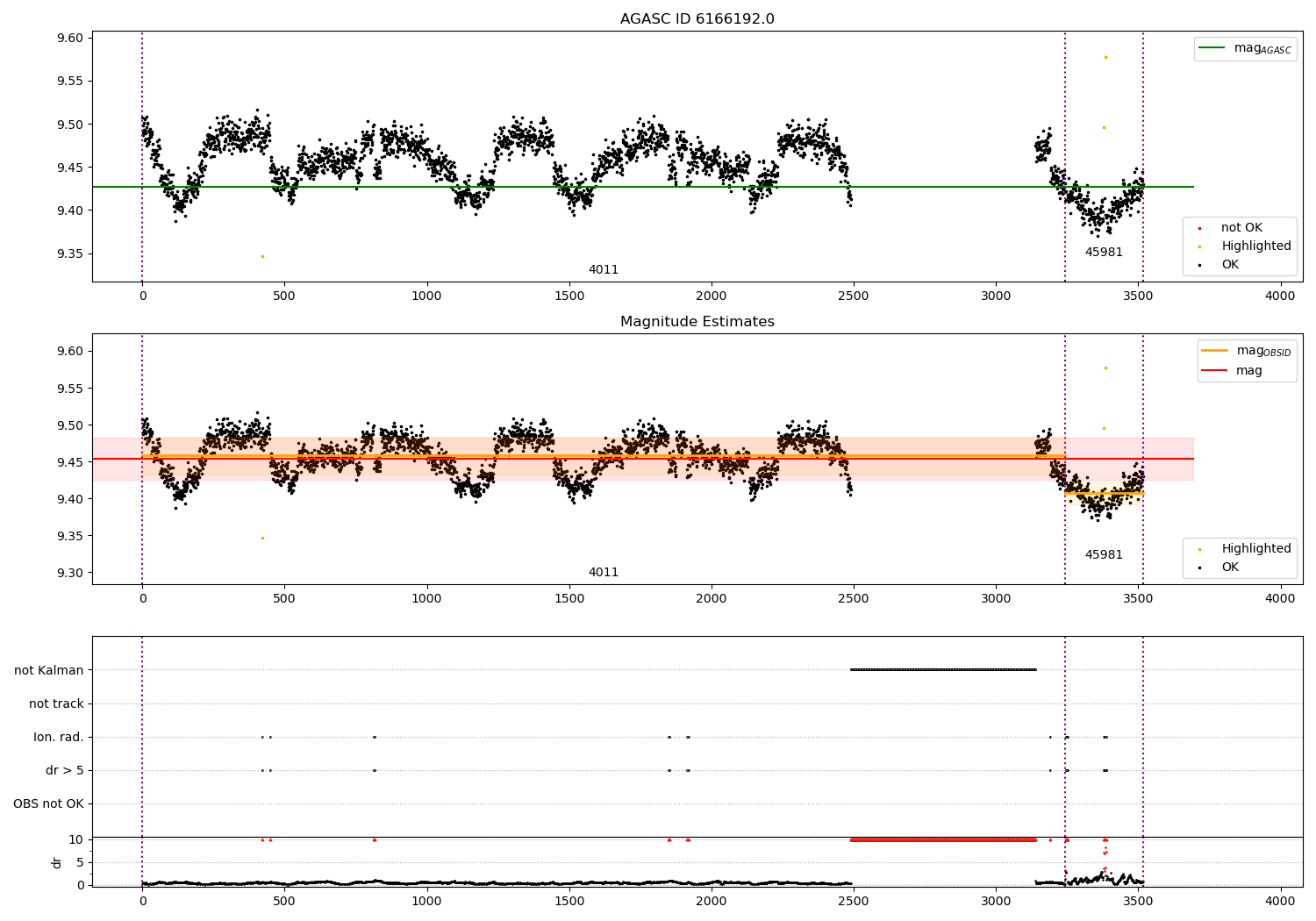Click the rotated 'dr' axis label
The height and width of the screenshot is (921, 1316).
57,863
